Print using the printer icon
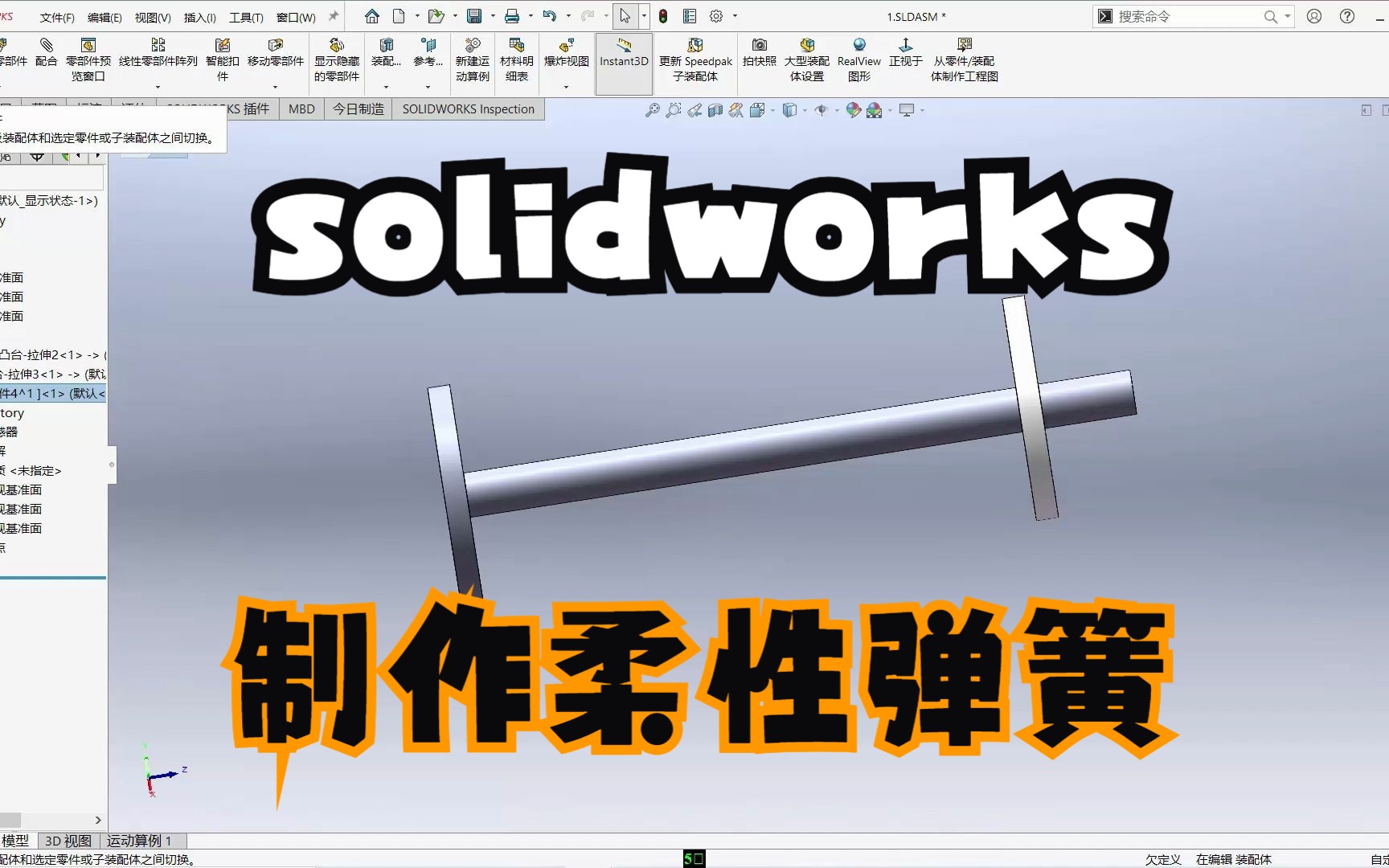Screen dimensions: 1389x868 511,16
